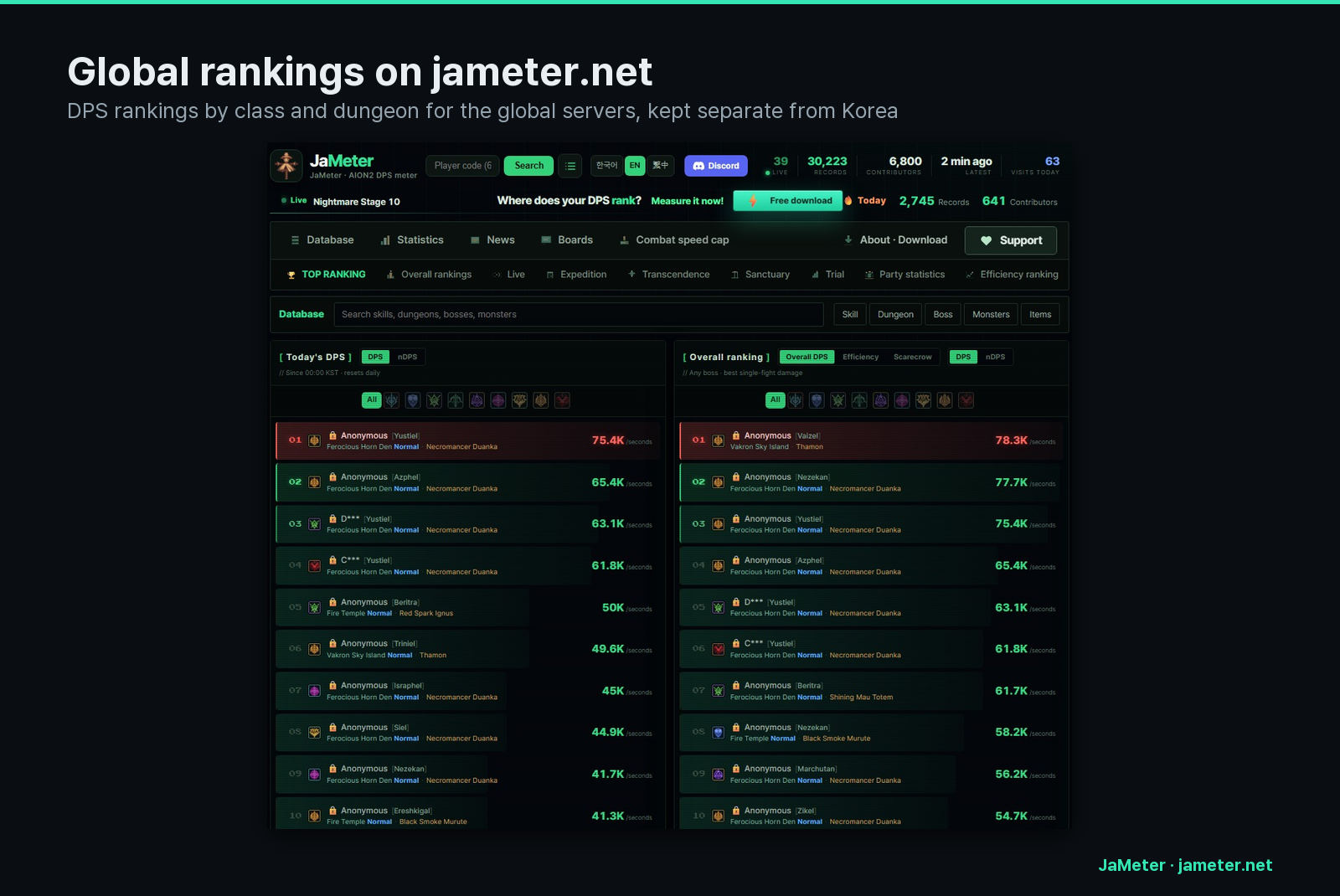Click class icon on Overall ranking rank 08 row
Screen dimensions: 1340x896
pyautogui.click(x=718, y=733)
